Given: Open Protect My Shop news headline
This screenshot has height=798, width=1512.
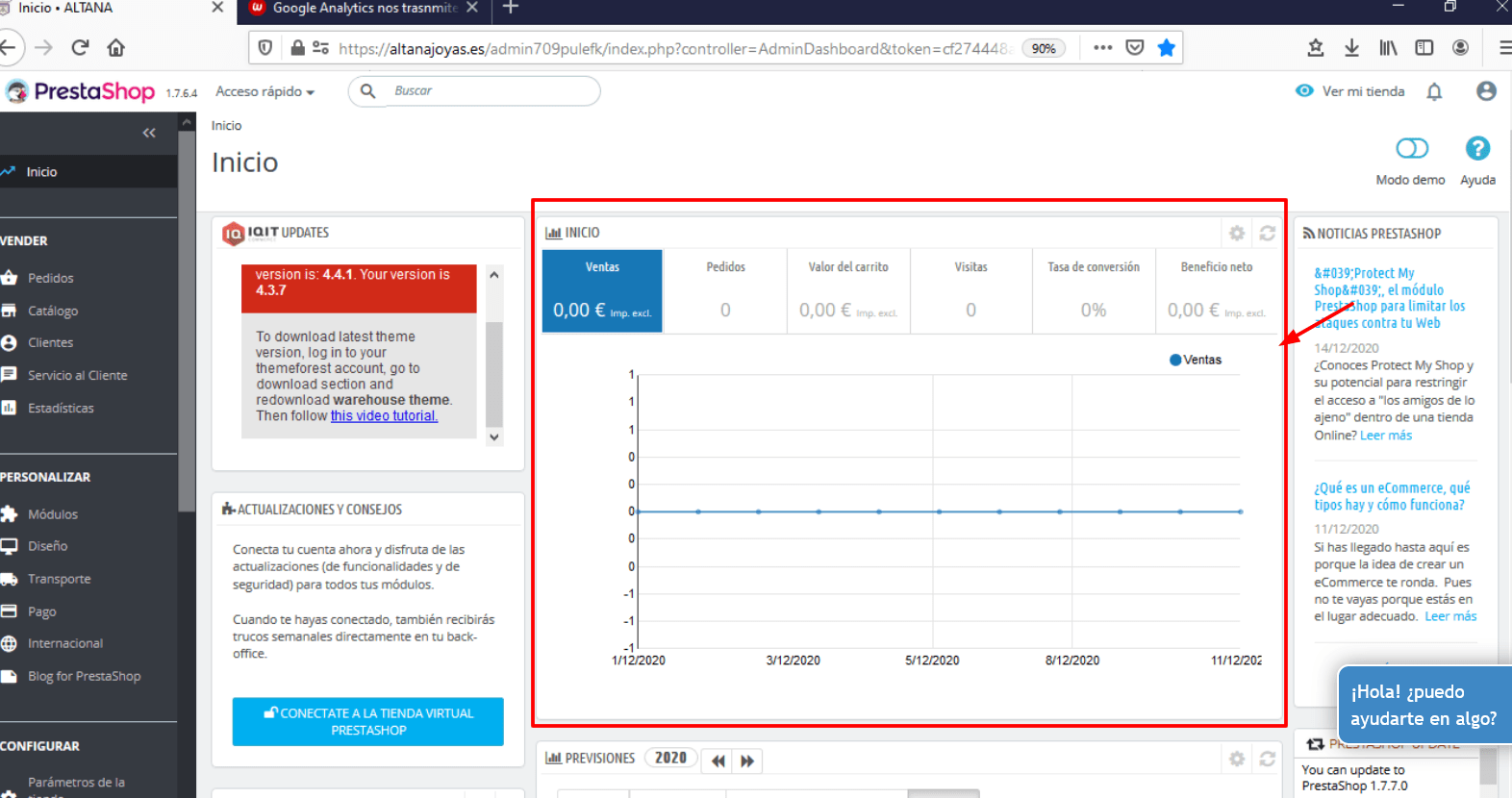Looking at the screenshot, I should click(x=1390, y=298).
